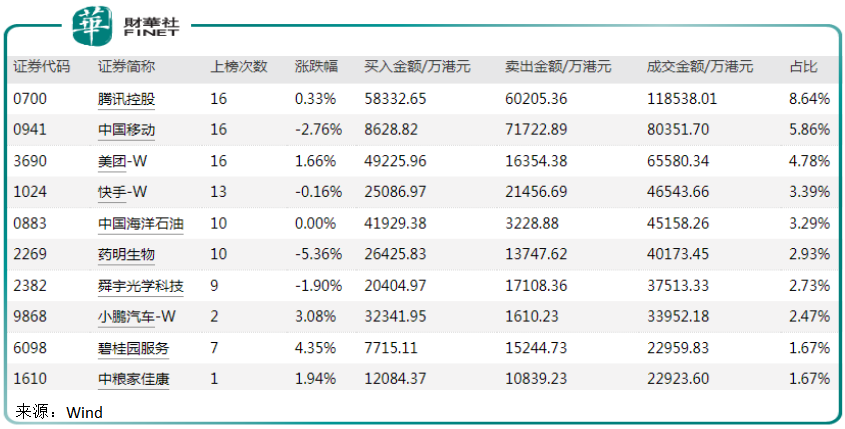Viewport: 845px width, 429px height.
Task: Click the 买入金额/万港元 column header
Action: pos(417,67)
